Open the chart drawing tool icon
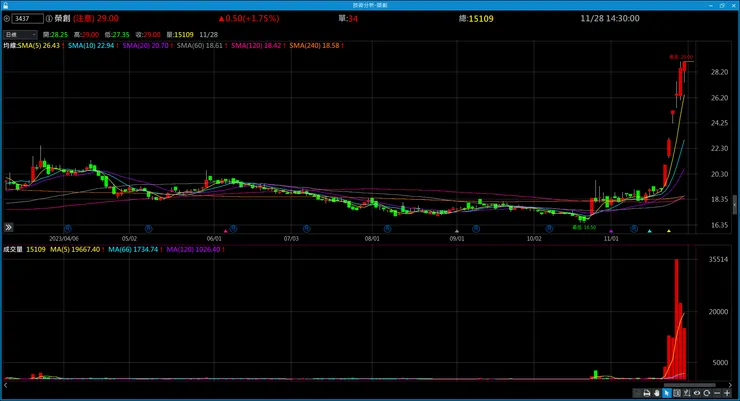Viewport: 740px width, 401px height. pos(687,393)
